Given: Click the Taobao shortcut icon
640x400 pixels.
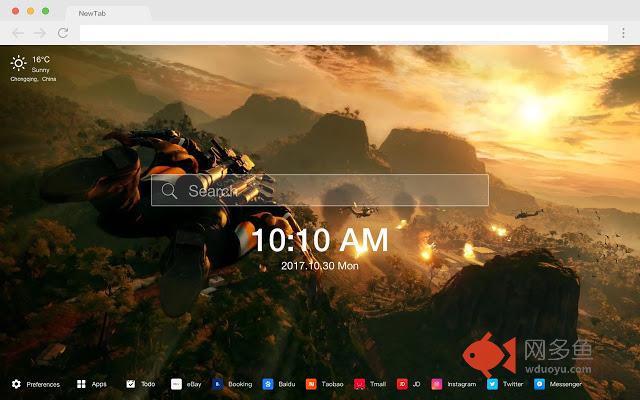Looking at the screenshot, I should coord(311,384).
